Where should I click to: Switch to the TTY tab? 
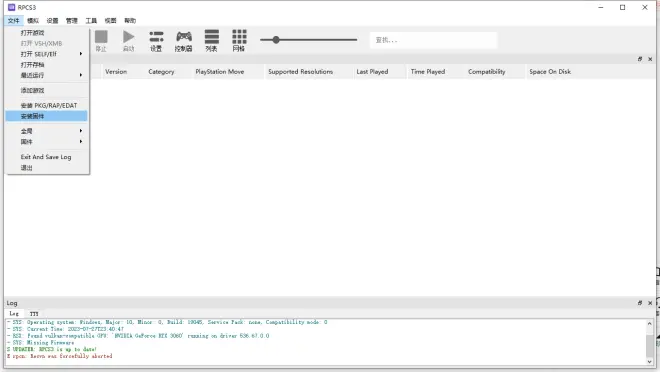[x=34, y=314]
